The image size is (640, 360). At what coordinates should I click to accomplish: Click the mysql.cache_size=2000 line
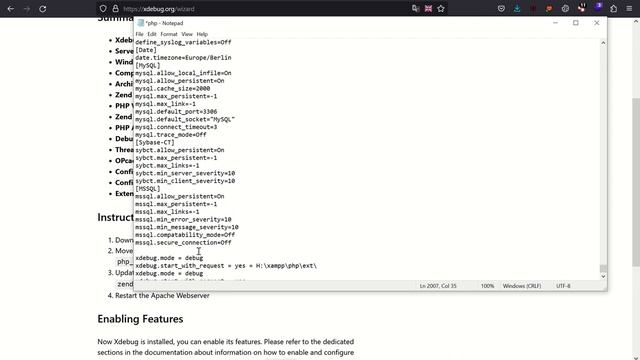coord(173,89)
